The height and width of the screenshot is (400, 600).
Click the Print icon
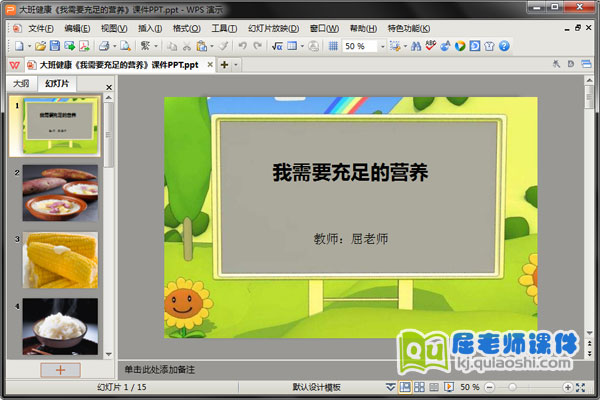(104, 46)
